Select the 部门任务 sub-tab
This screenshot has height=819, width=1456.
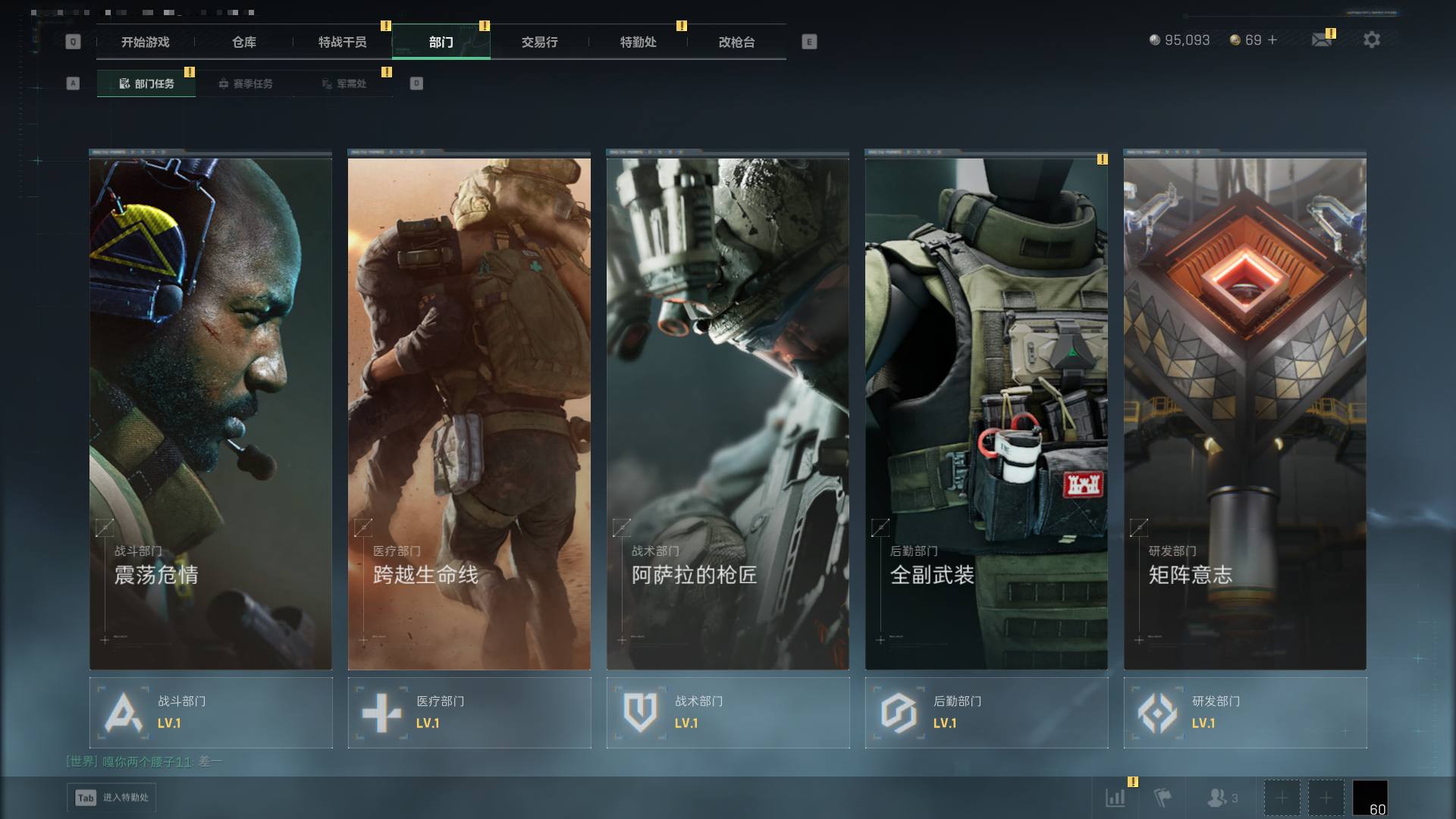pos(146,83)
